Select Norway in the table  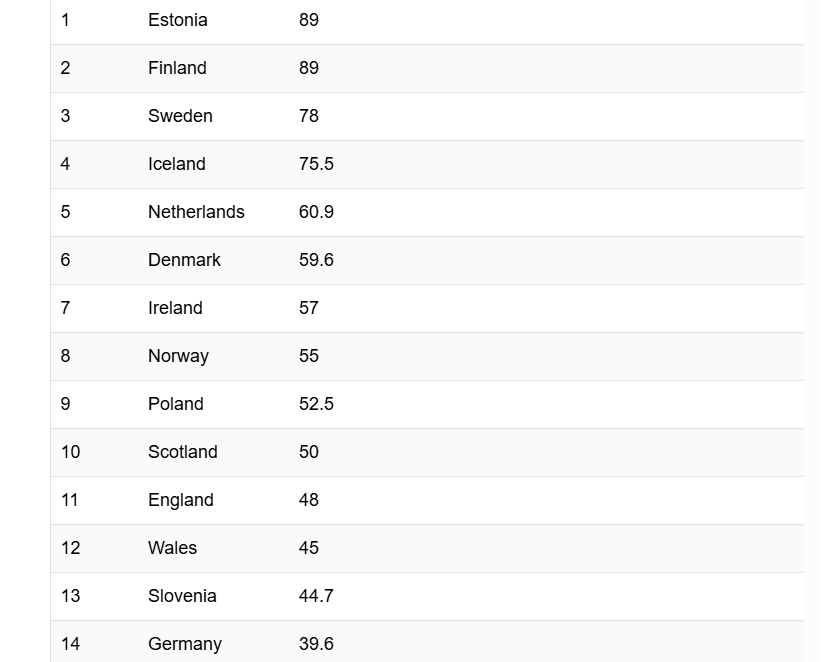click(178, 356)
